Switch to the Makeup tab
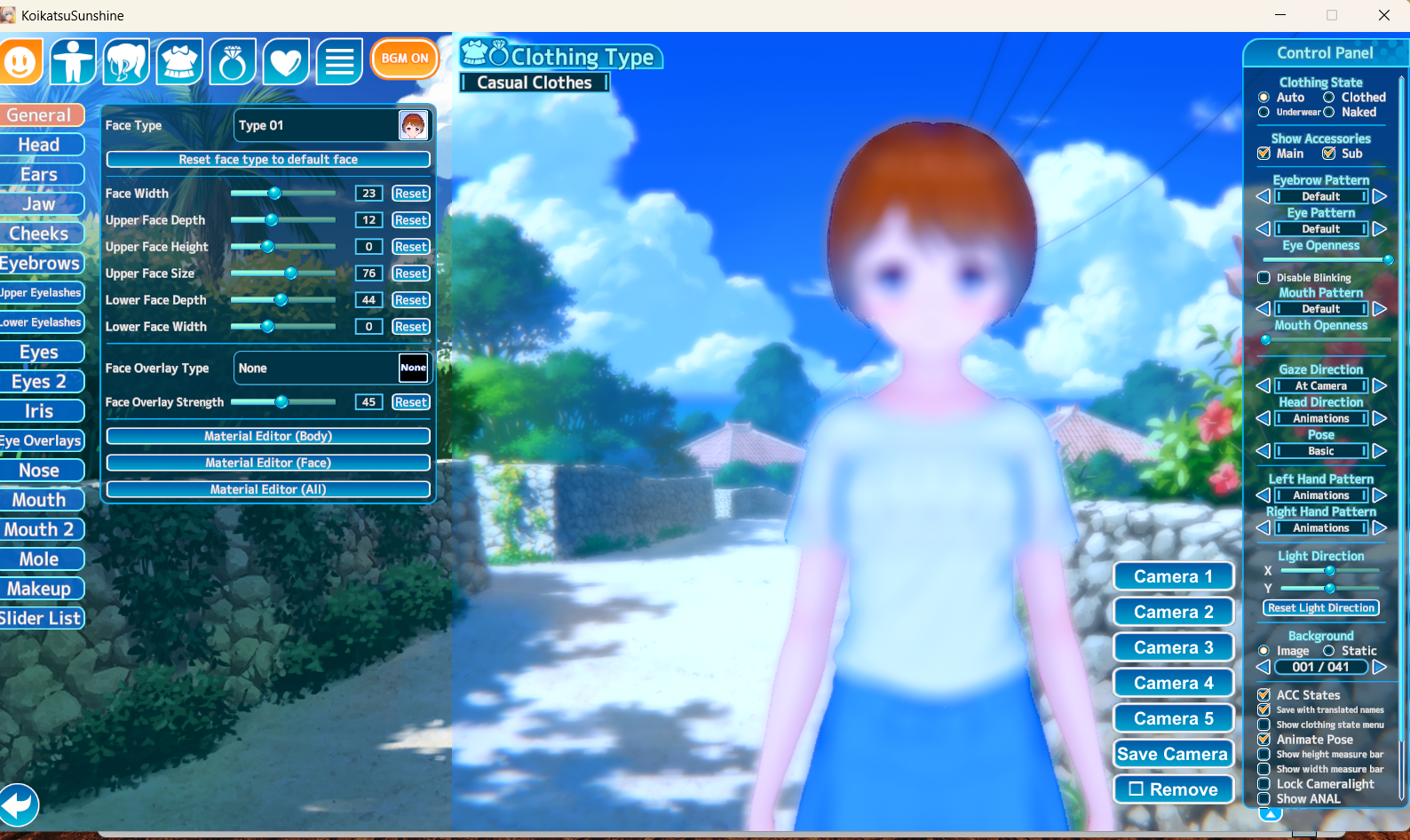The image size is (1410, 840). coord(41,589)
